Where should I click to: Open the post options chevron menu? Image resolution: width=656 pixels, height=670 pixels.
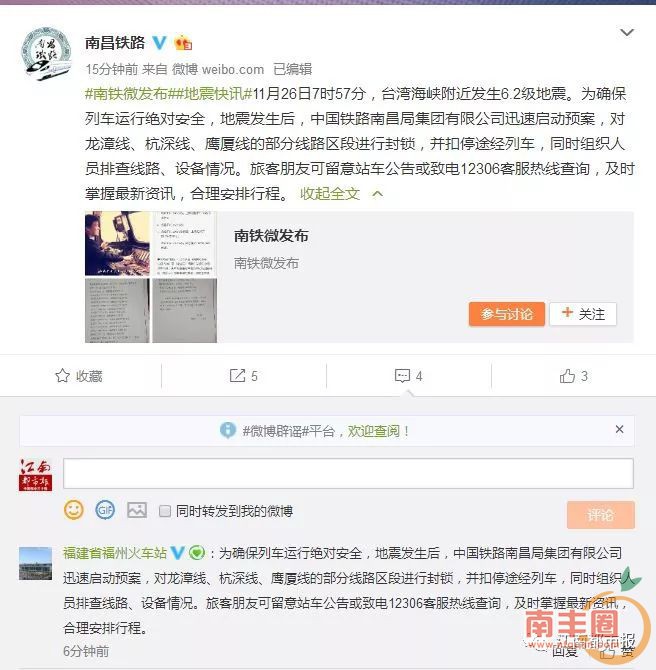coord(627,32)
